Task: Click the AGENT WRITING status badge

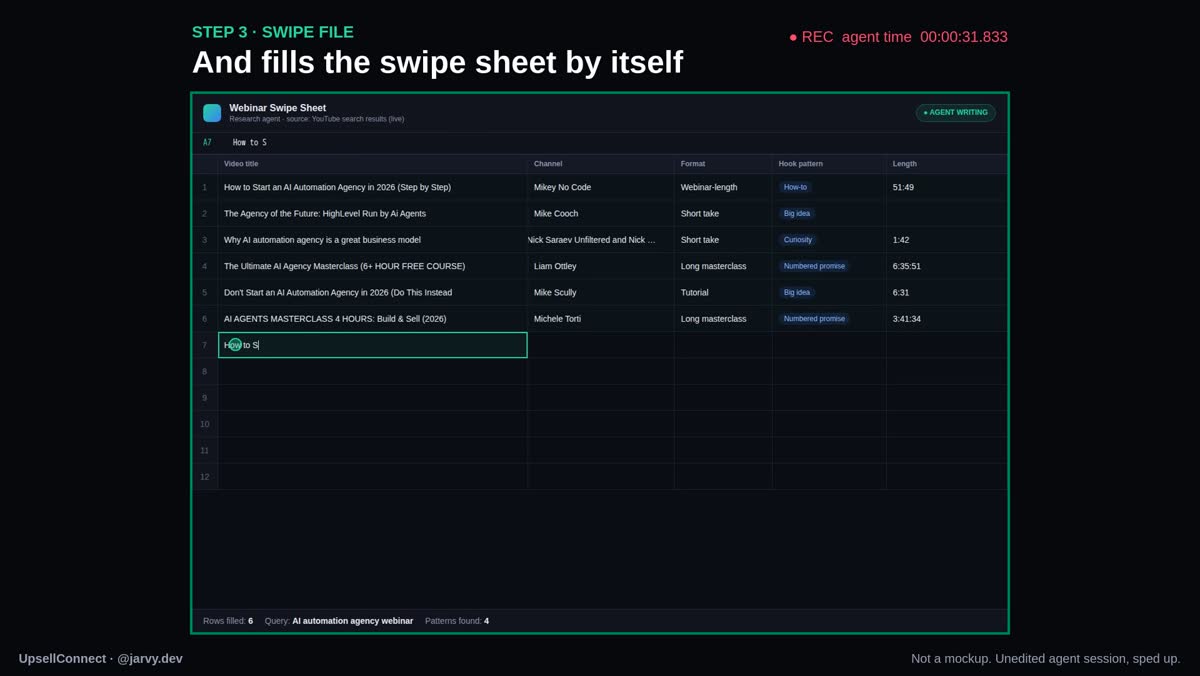Action: pos(955,113)
